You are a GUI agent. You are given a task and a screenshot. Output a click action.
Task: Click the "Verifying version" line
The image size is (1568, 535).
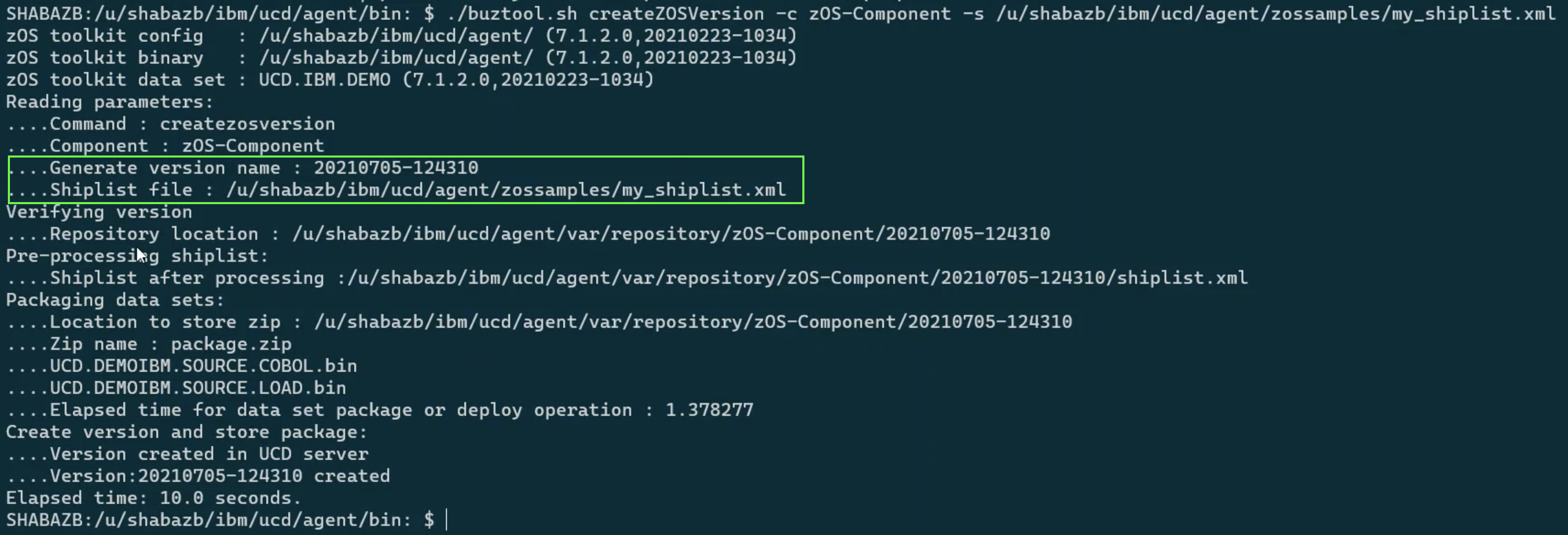pyautogui.click(x=98, y=212)
